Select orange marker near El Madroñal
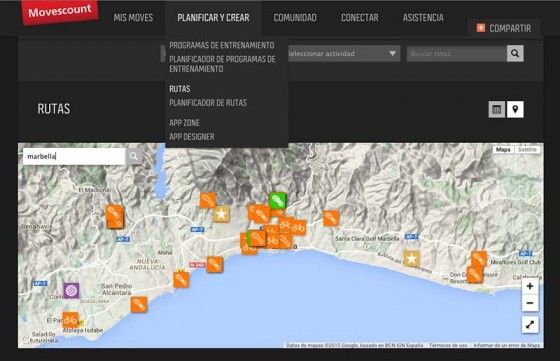 click(x=115, y=216)
